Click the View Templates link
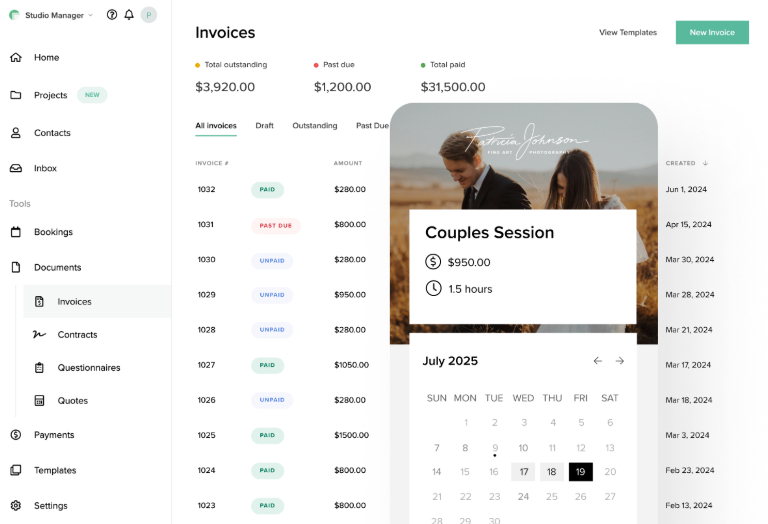The image size is (768, 524). tap(628, 32)
